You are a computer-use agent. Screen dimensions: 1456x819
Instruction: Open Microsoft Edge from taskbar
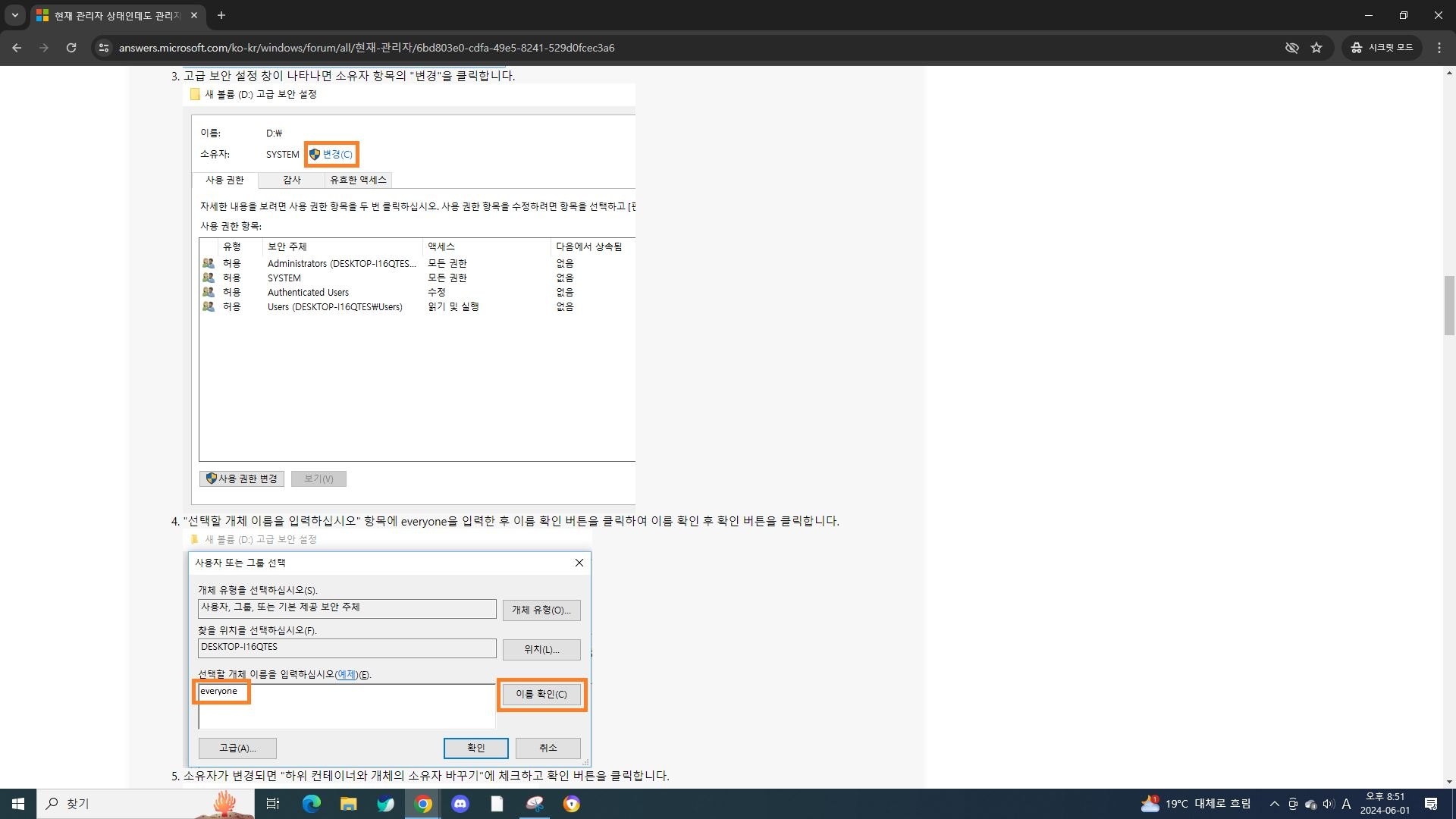tap(312, 804)
